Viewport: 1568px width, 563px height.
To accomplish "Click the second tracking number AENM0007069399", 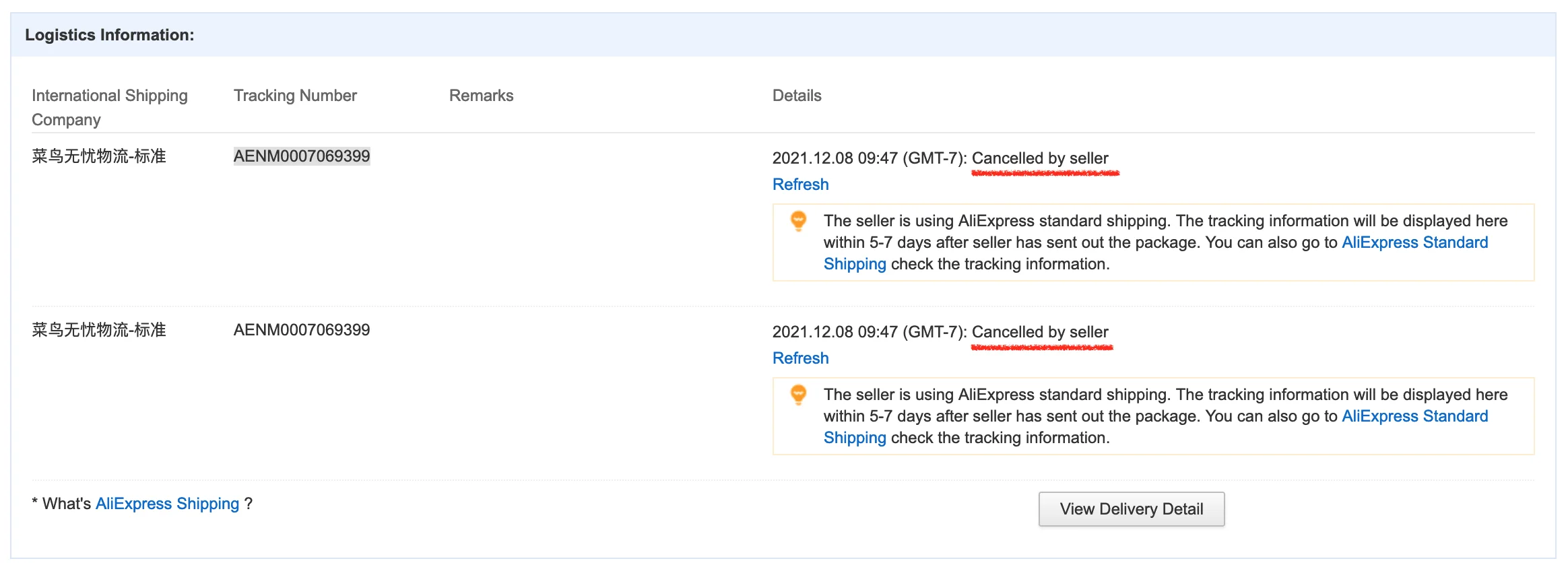I will (302, 330).
